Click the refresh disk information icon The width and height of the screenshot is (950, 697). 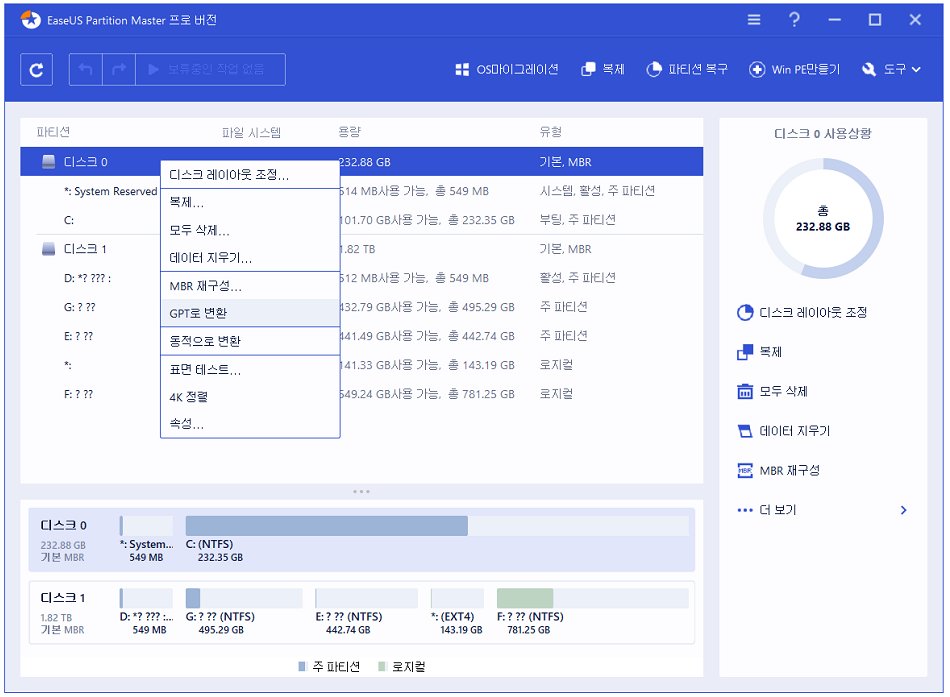36,69
